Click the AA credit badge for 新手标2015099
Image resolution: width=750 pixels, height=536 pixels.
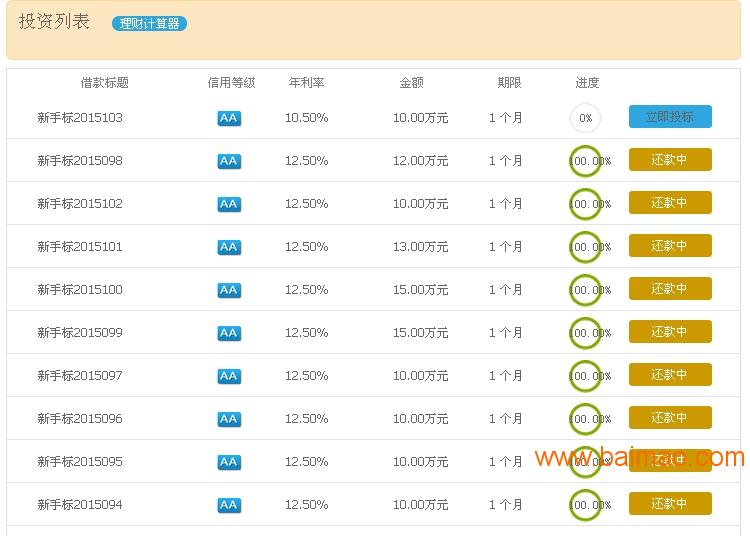pos(229,333)
